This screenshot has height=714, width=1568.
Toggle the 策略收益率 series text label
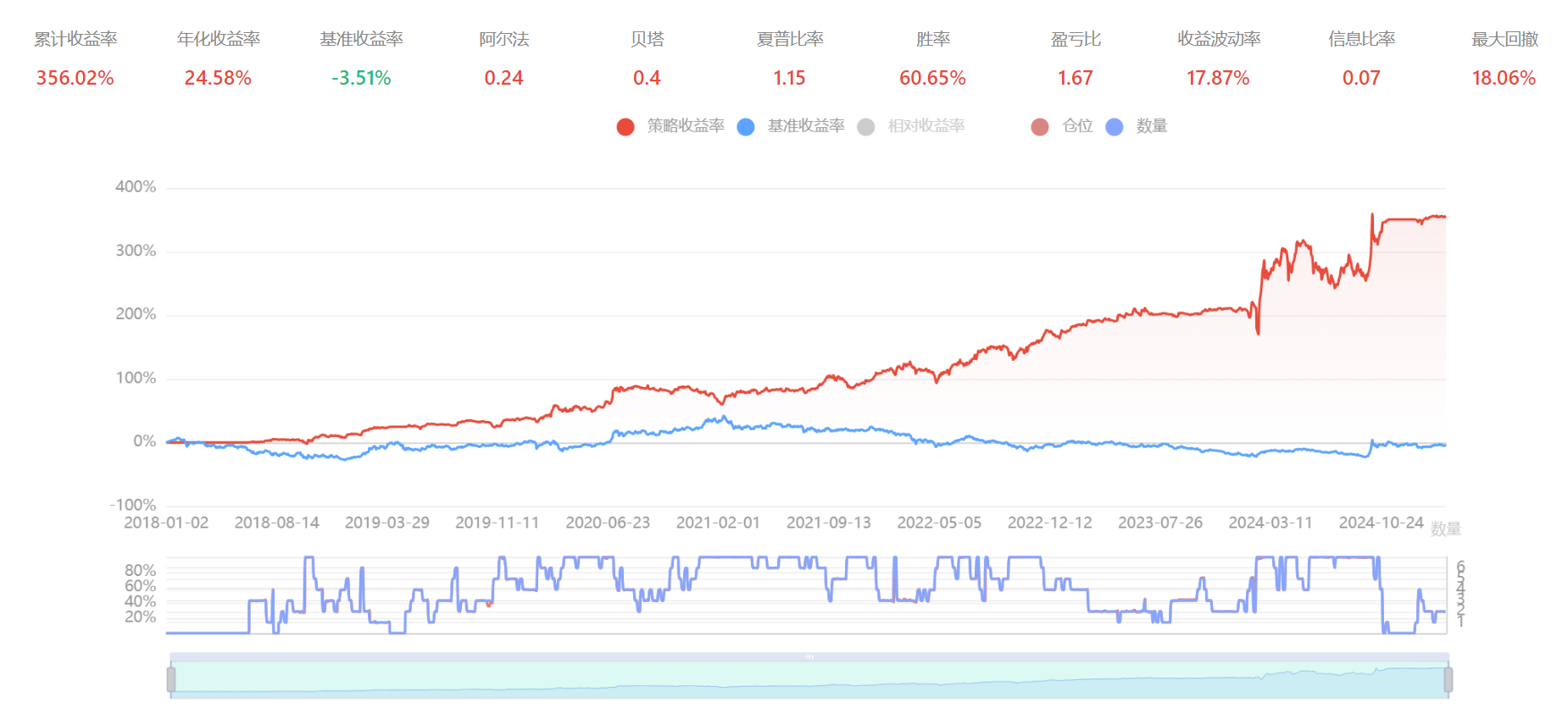(x=685, y=126)
